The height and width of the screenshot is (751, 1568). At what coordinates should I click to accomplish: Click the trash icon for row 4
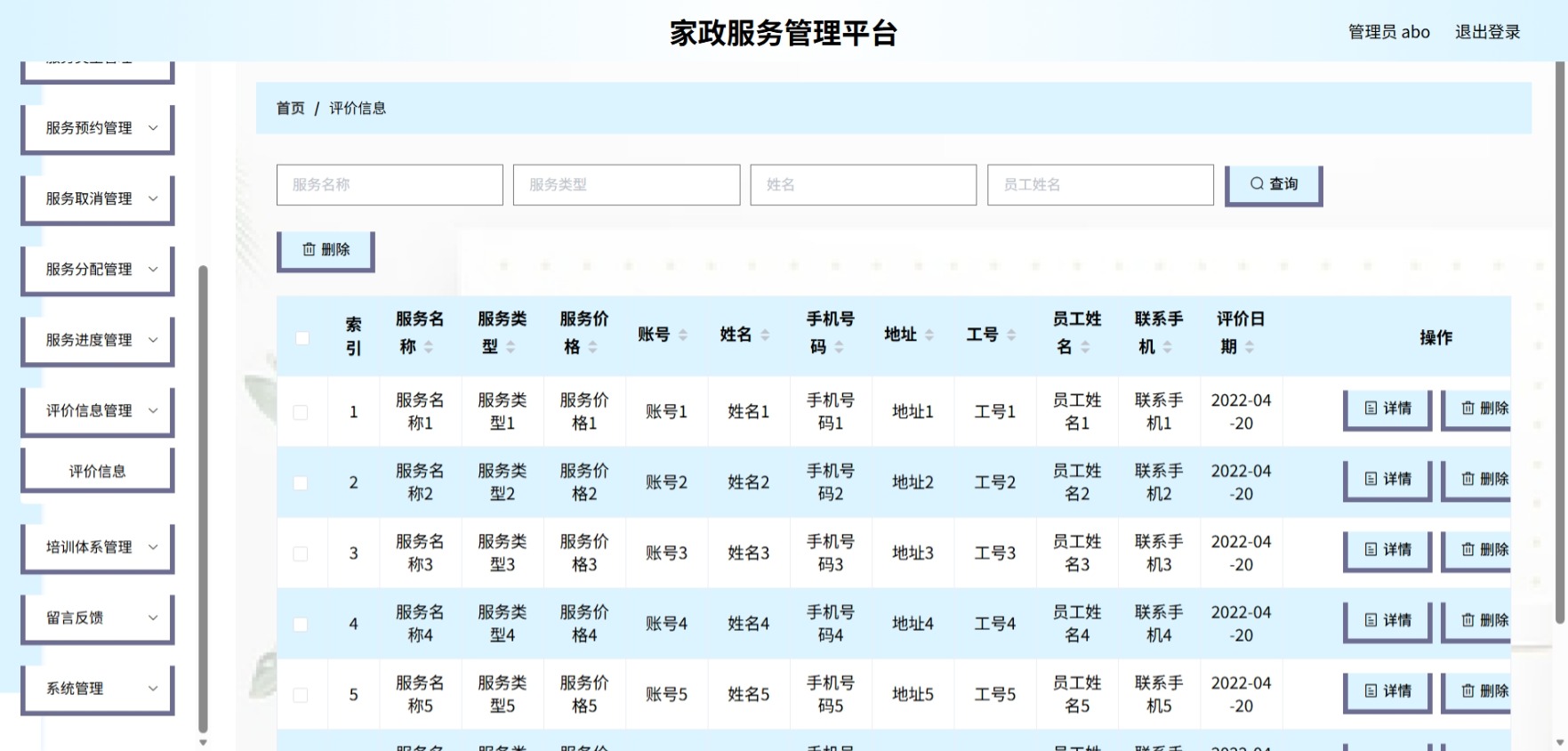coord(1468,620)
